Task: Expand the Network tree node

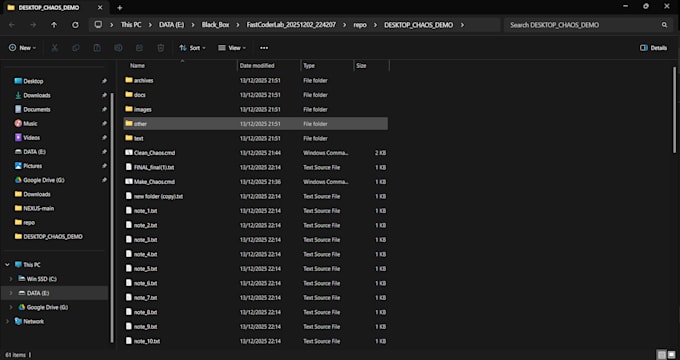Action: (7, 321)
